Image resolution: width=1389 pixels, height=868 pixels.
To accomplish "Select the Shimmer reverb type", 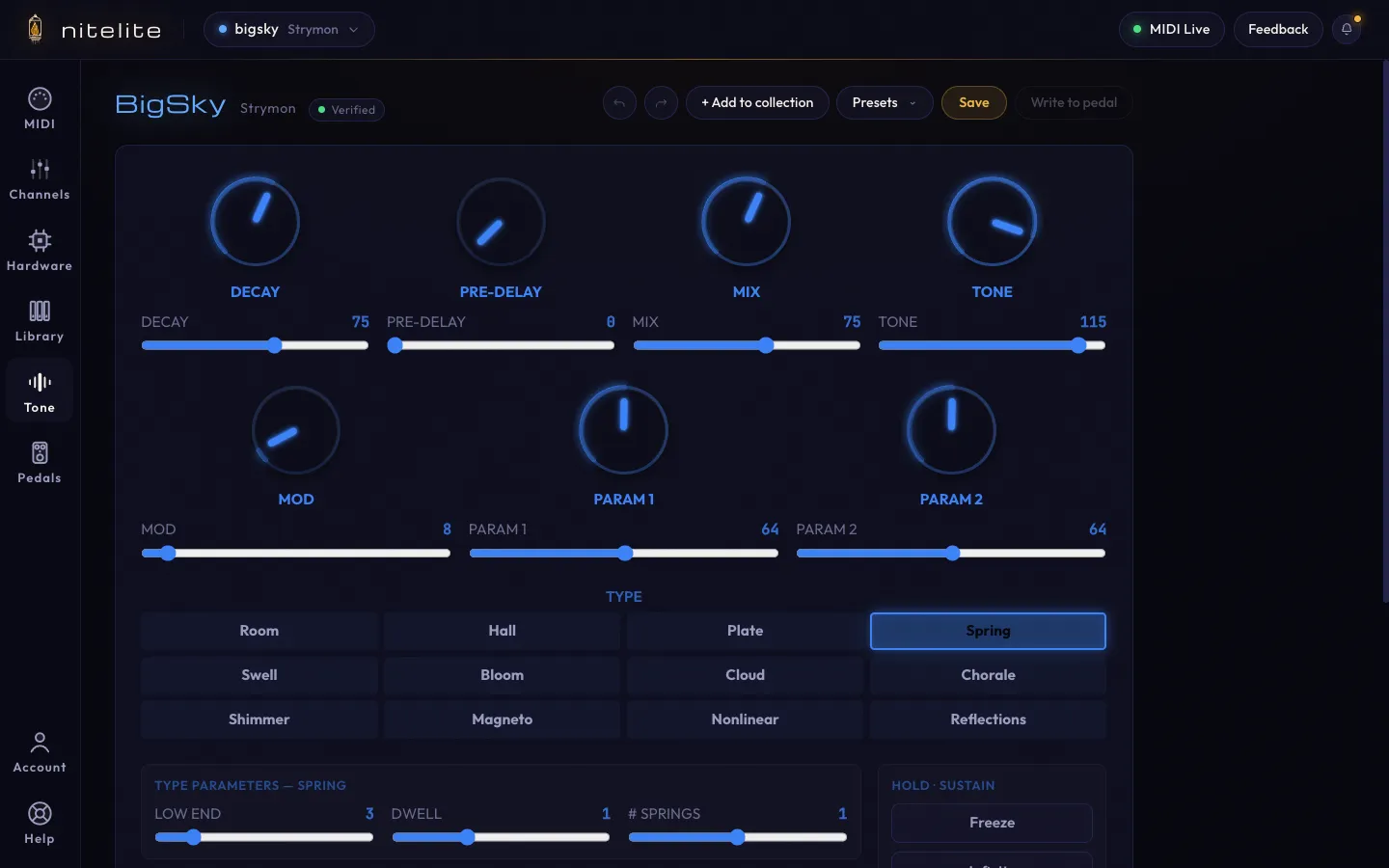I will (259, 719).
